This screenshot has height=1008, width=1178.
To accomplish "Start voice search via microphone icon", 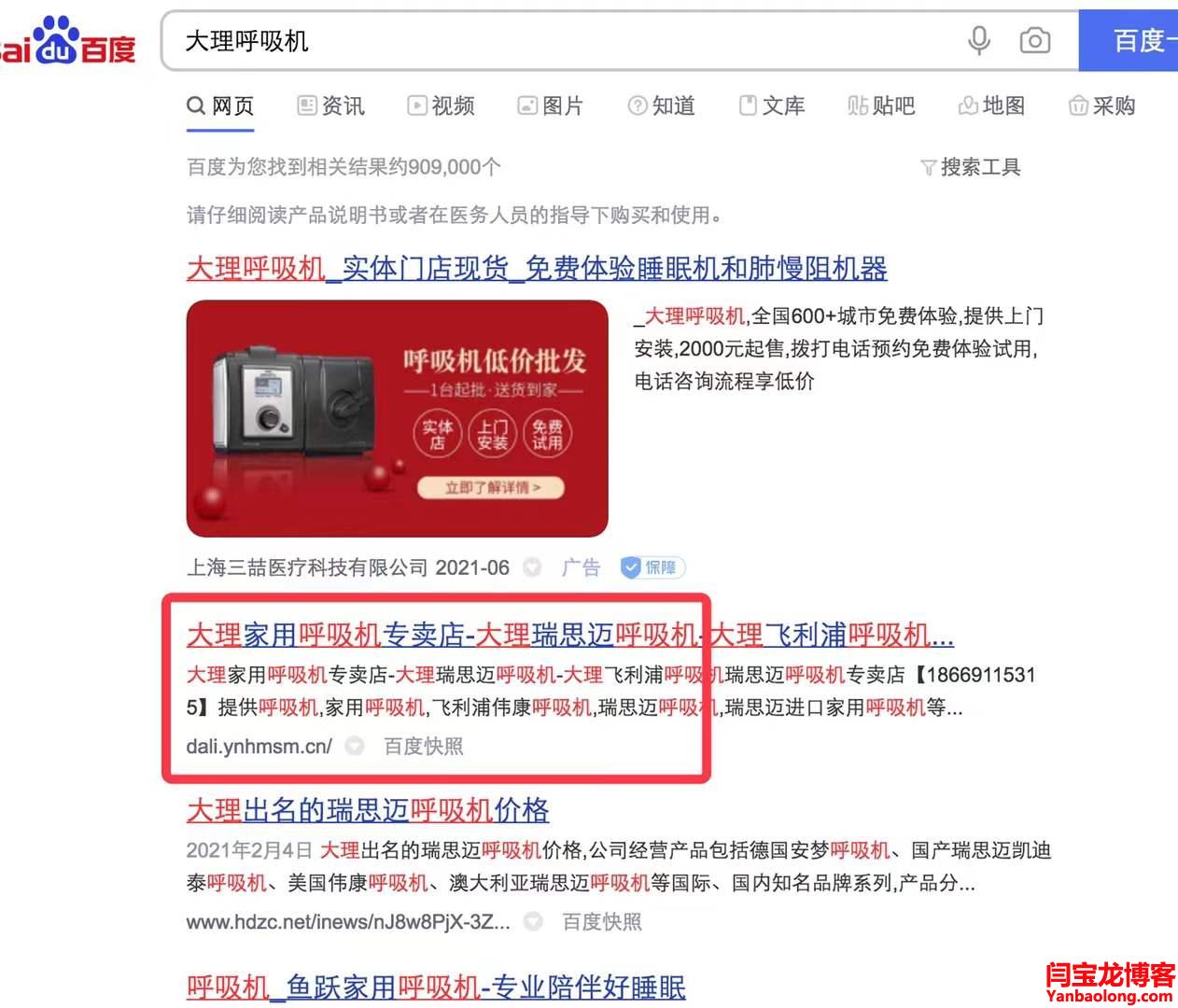I will click(x=978, y=41).
